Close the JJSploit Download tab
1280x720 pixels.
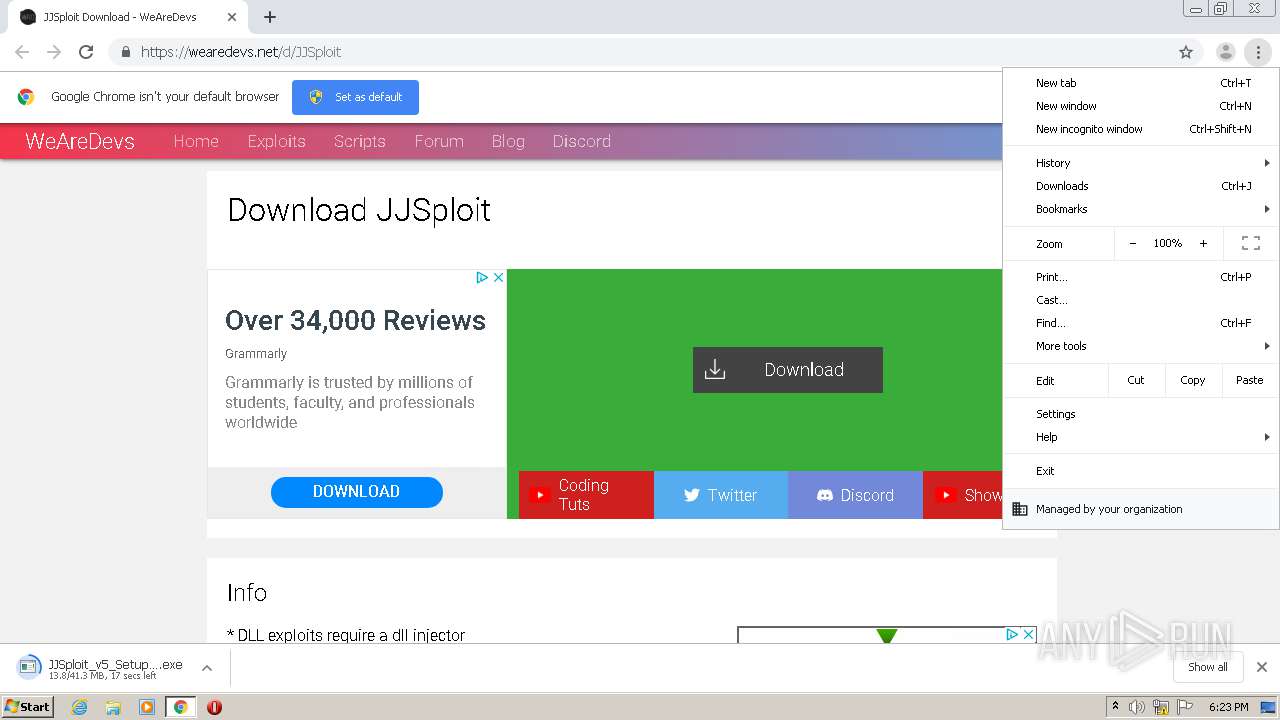[x=232, y=17]
